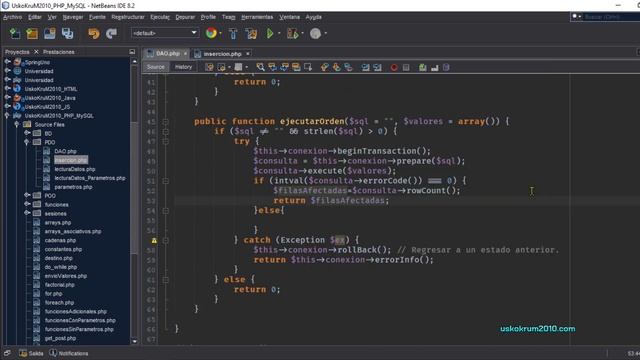
Task: Switch to the Prestaciones panel tab
Action: [59, 52]
